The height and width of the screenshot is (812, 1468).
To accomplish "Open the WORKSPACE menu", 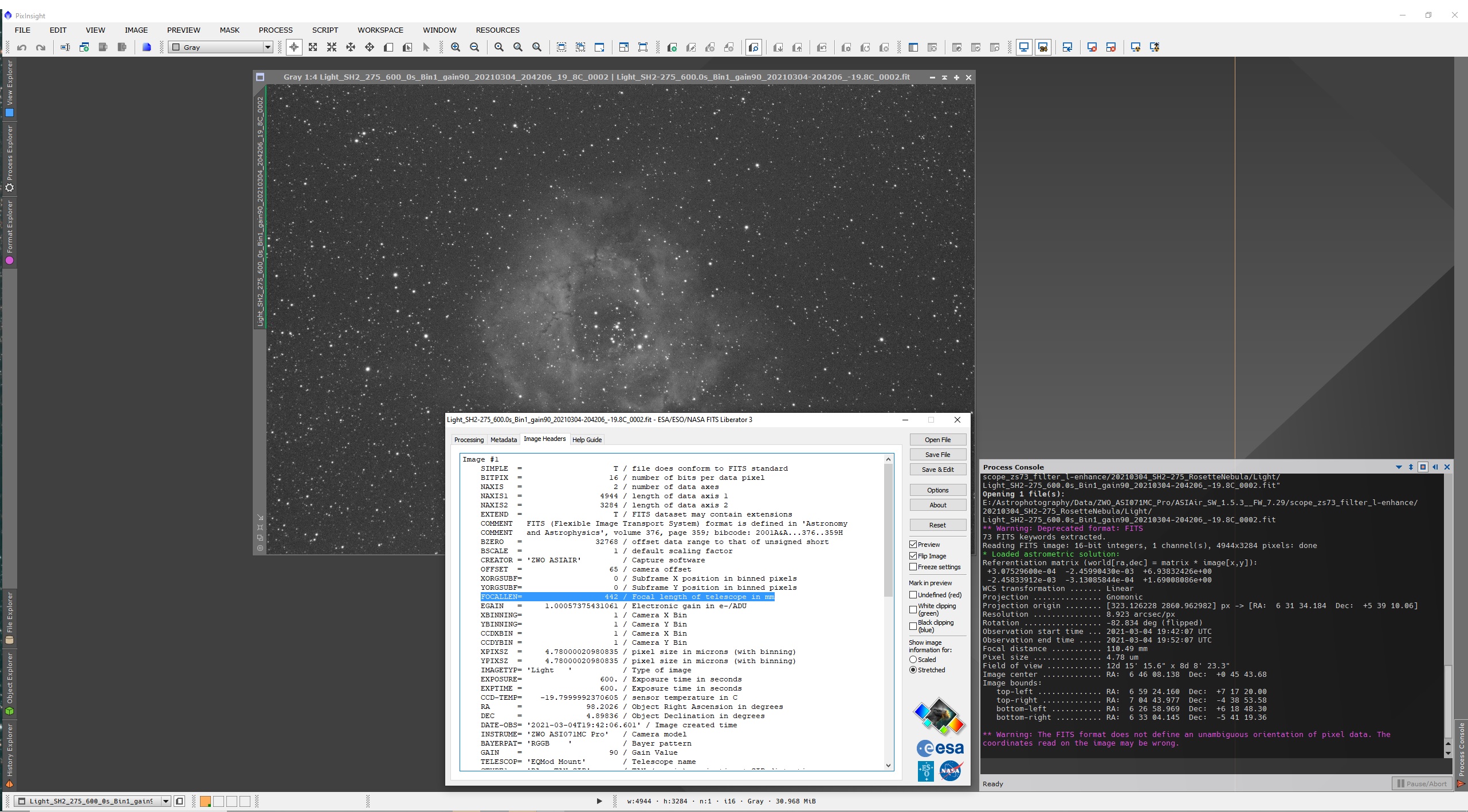I will click(x=380, y=30).
